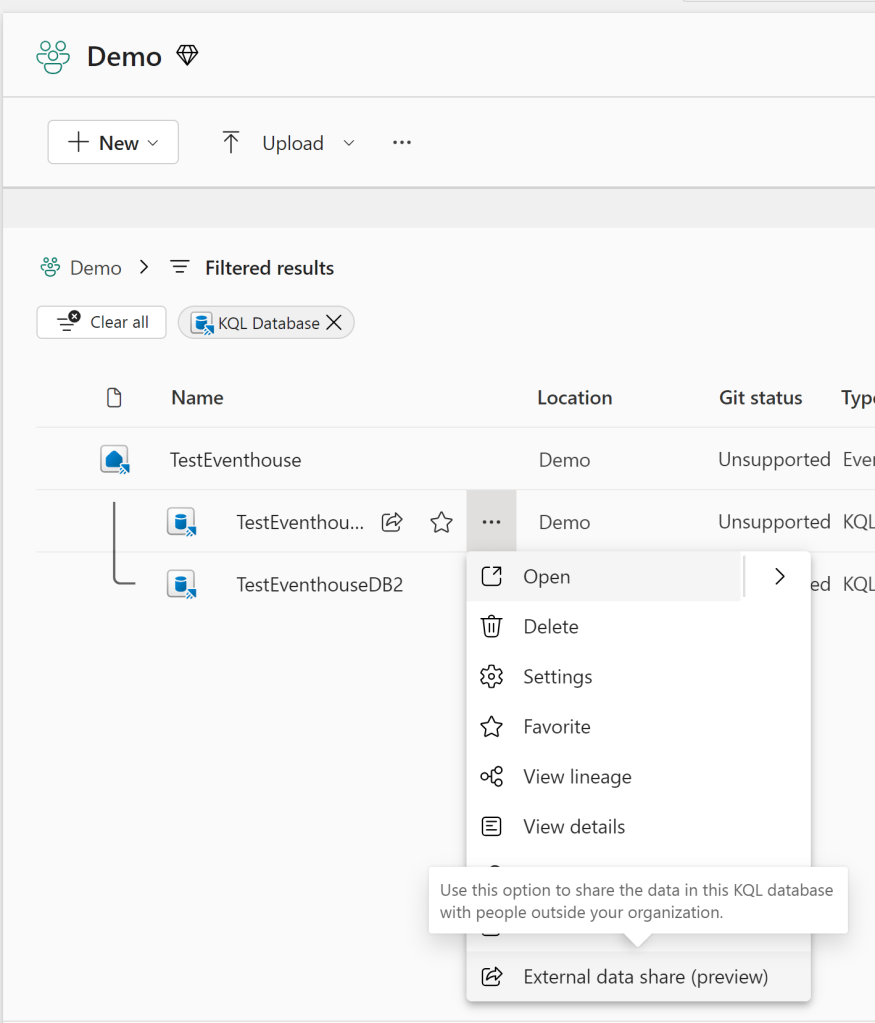Click the TestEventhouseDB2 database icon

click(x=181, y=584)
